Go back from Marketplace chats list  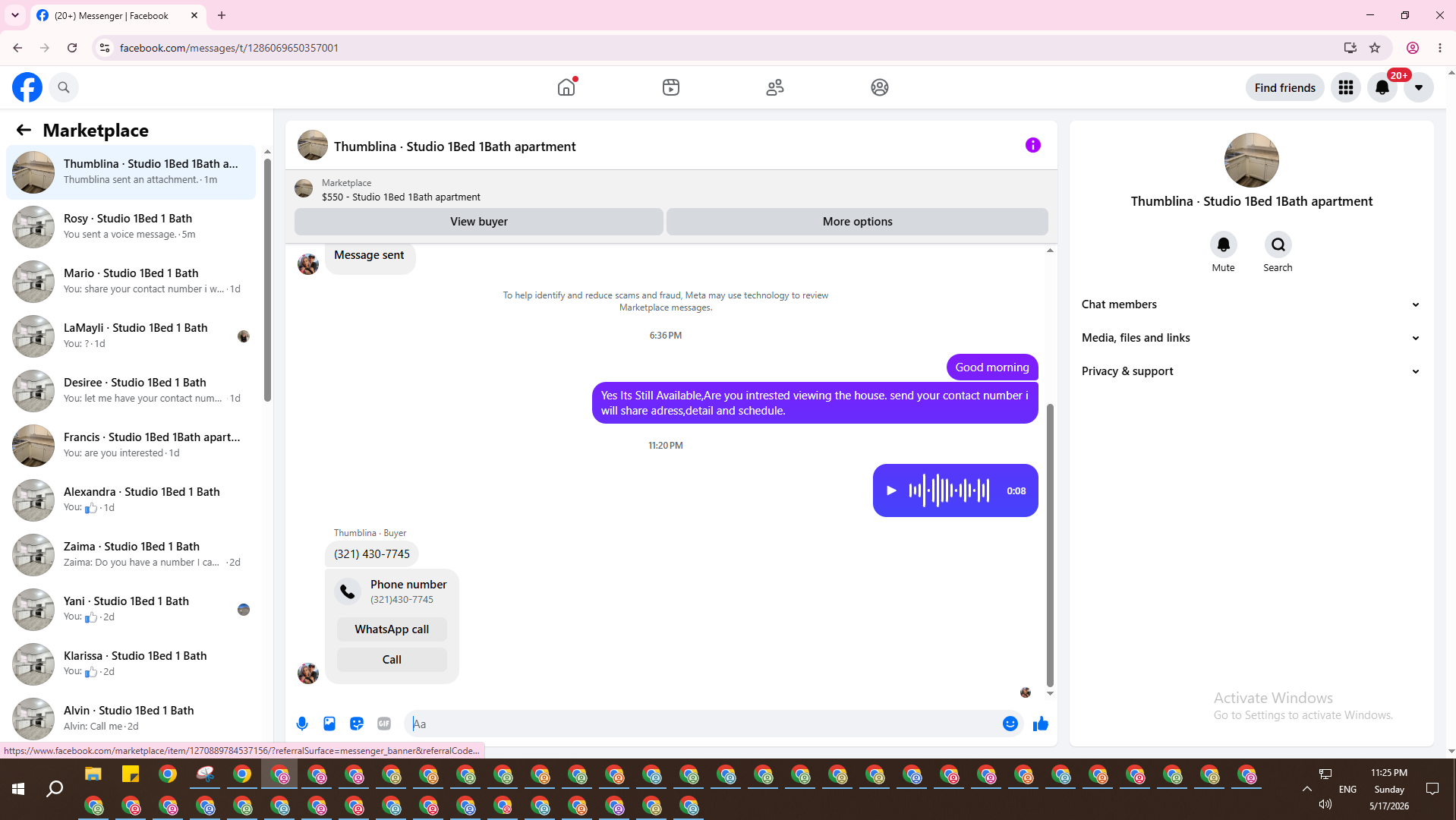click(x=24, y=130)
